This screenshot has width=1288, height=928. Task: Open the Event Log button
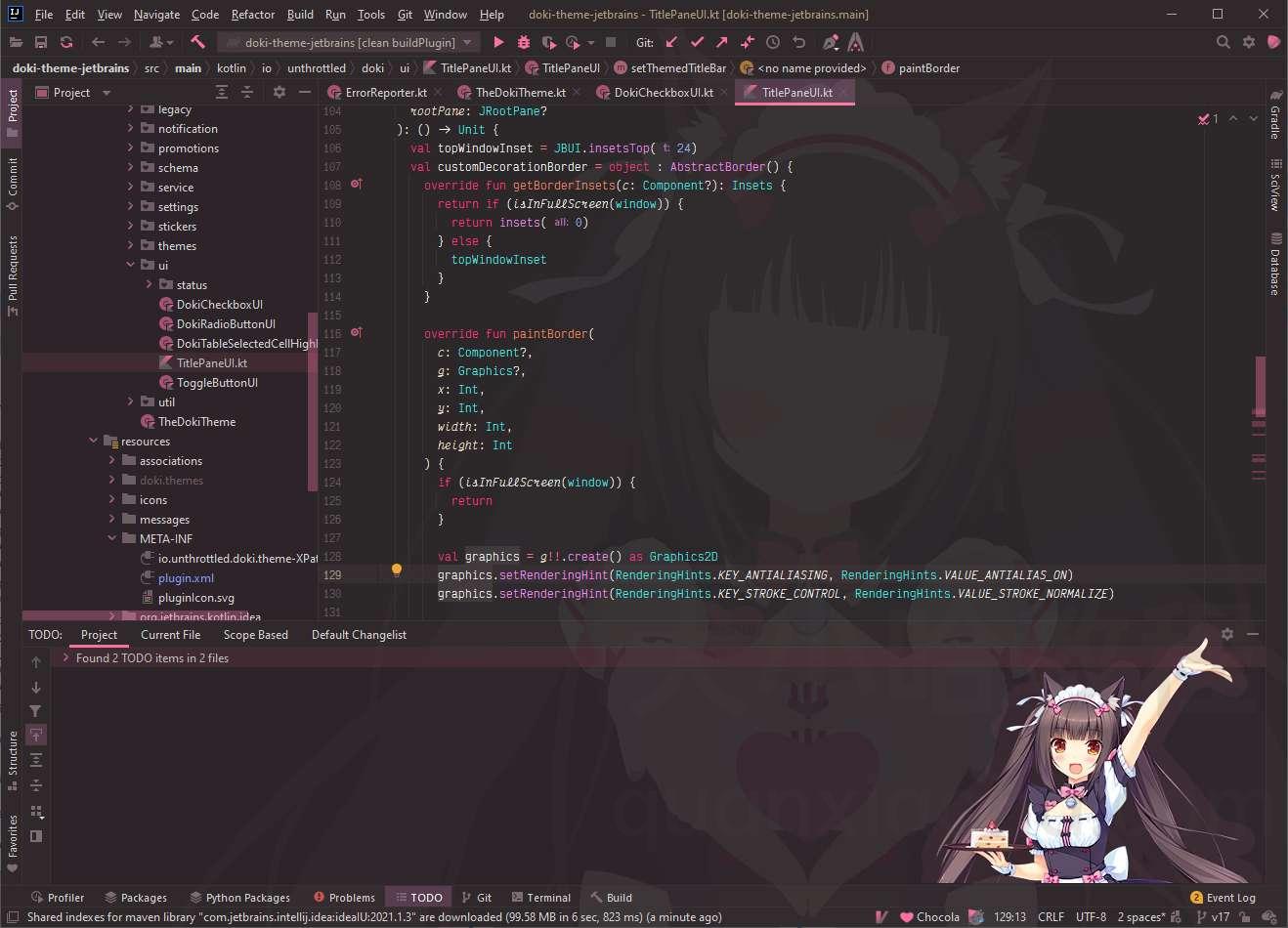coord(1223,897)
